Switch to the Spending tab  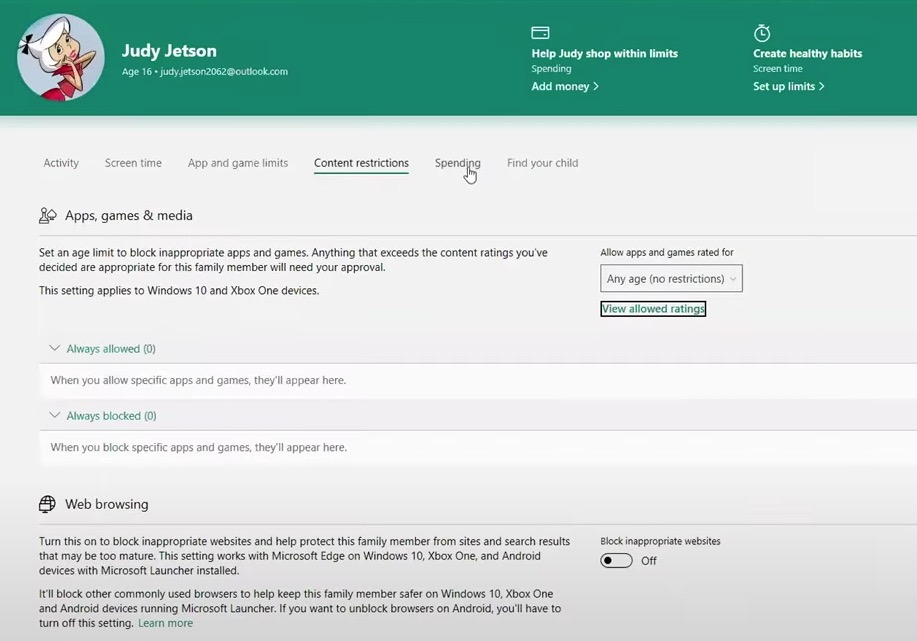click(456, 163)
